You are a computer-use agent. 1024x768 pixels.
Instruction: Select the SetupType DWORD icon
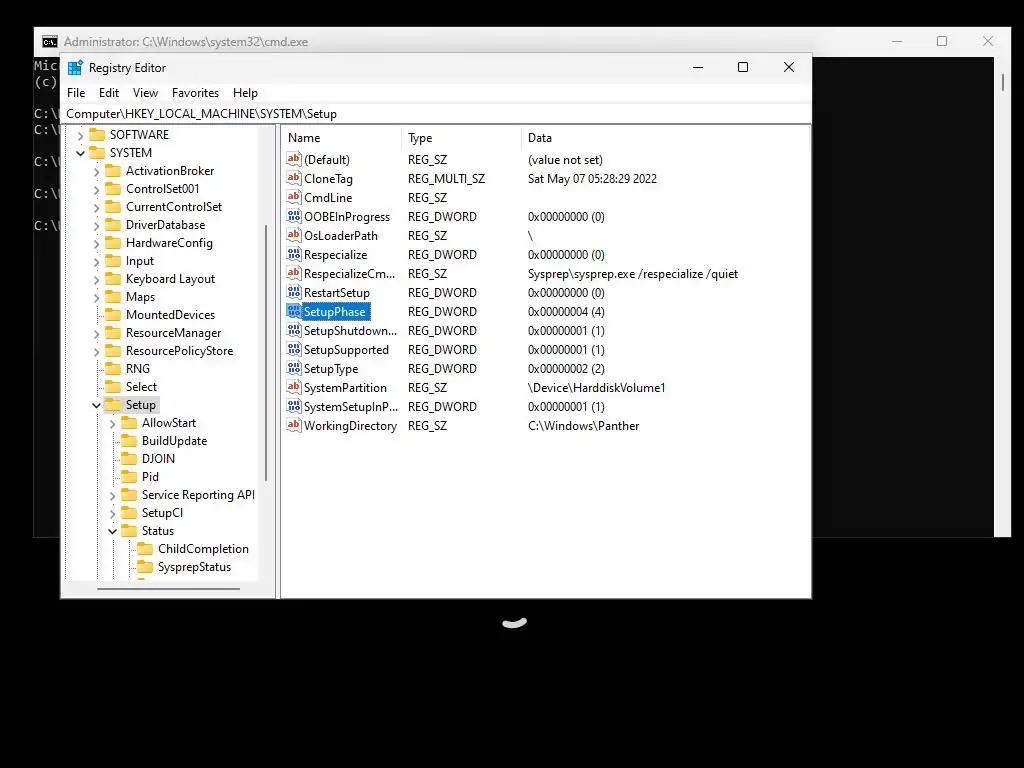tap(294, 368)
